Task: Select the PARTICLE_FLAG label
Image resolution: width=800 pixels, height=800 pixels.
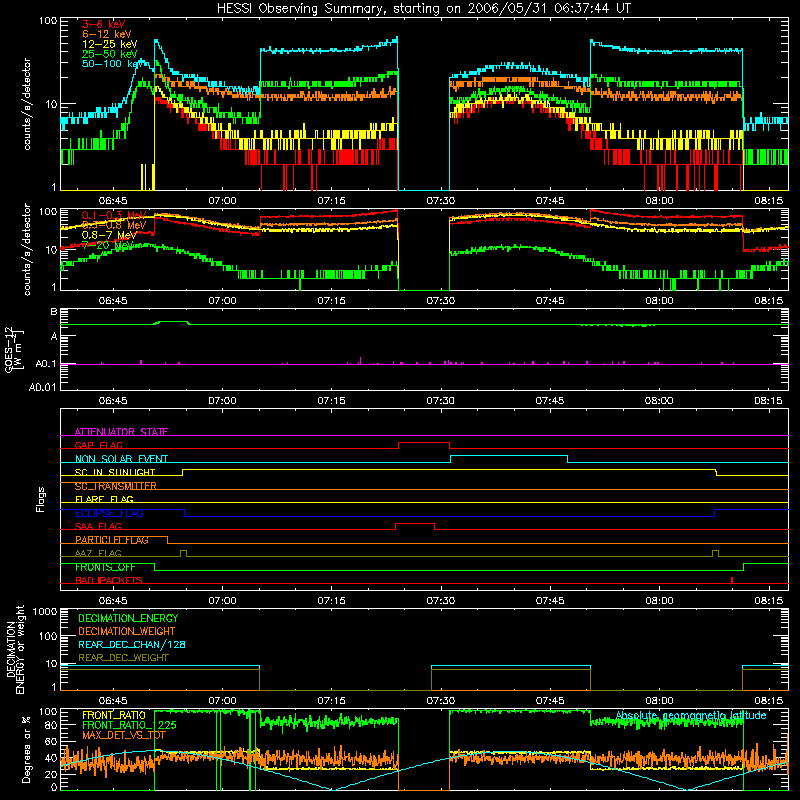Action: tap(112, 540)
